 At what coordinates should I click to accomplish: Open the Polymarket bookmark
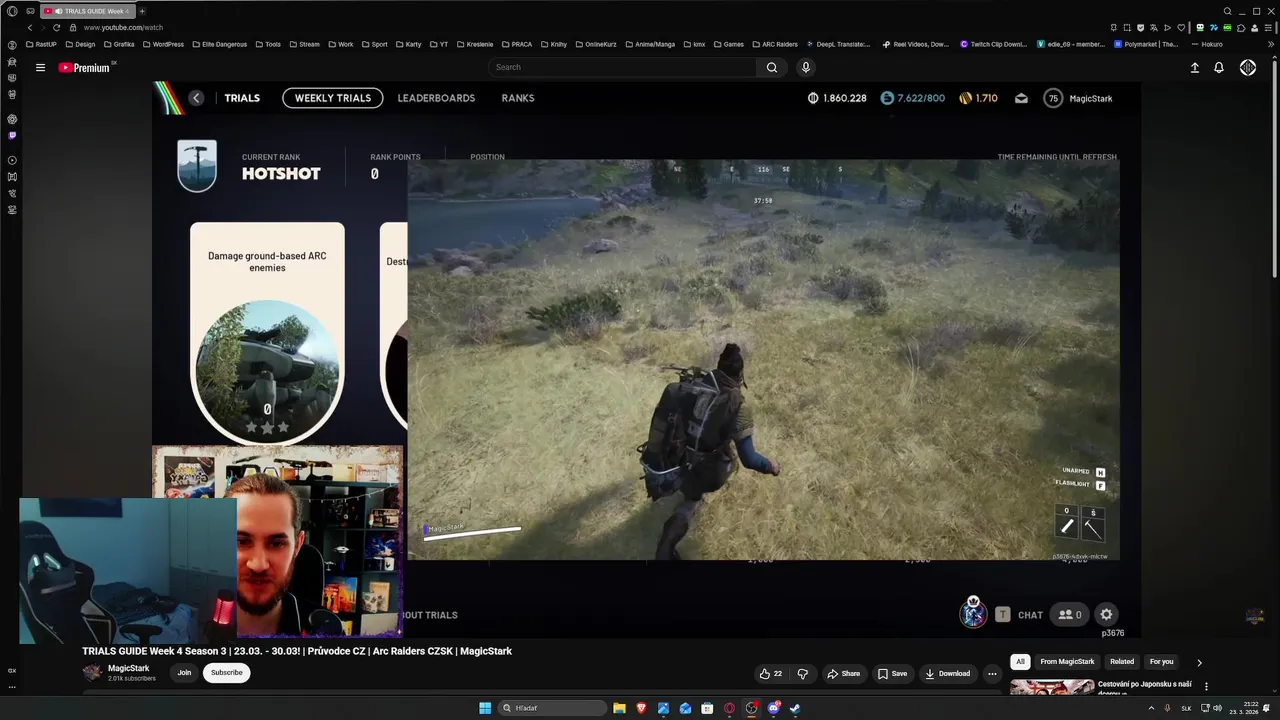click(x=1145, y=44)
